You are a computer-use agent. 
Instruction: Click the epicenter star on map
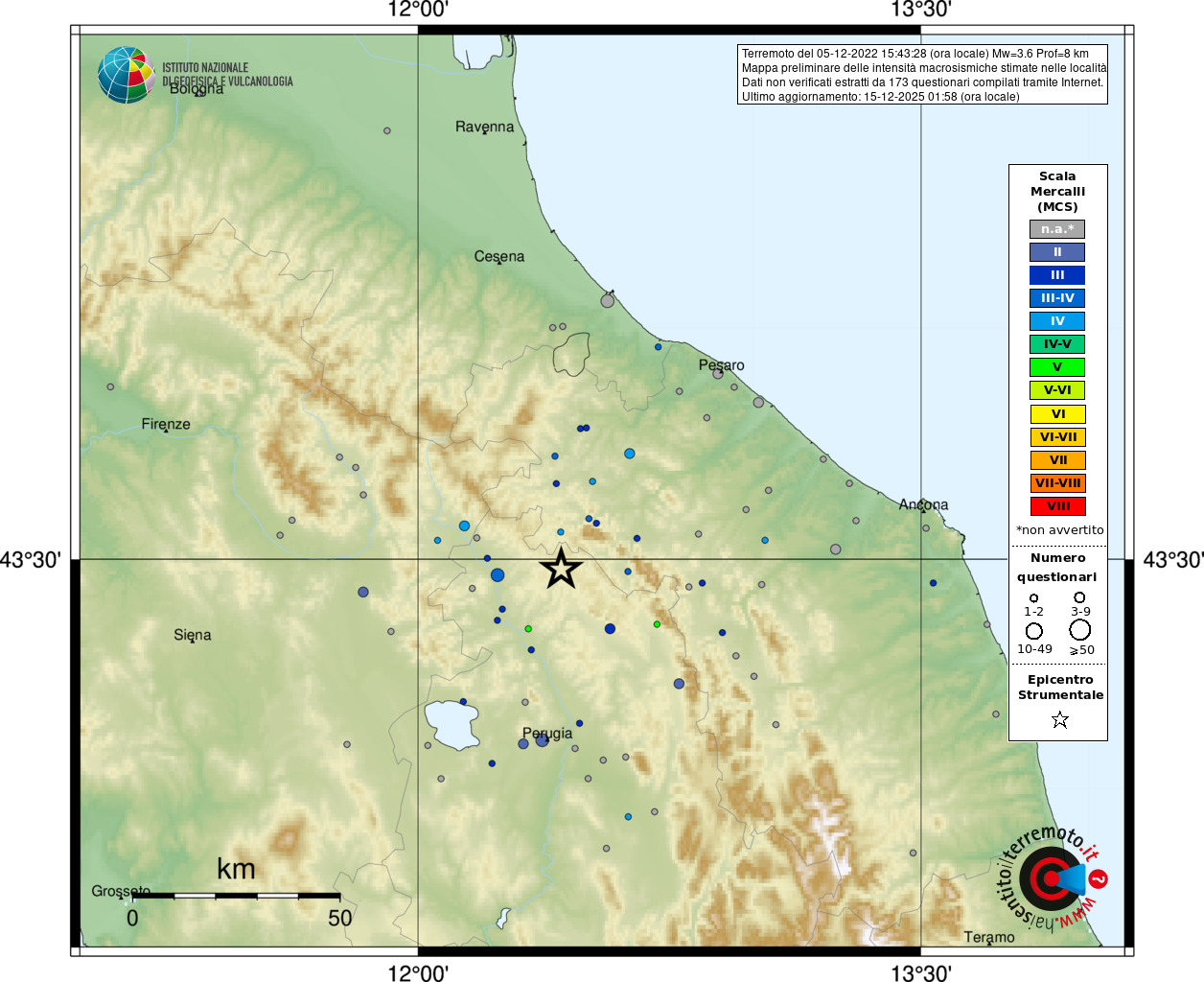[561, 569]
